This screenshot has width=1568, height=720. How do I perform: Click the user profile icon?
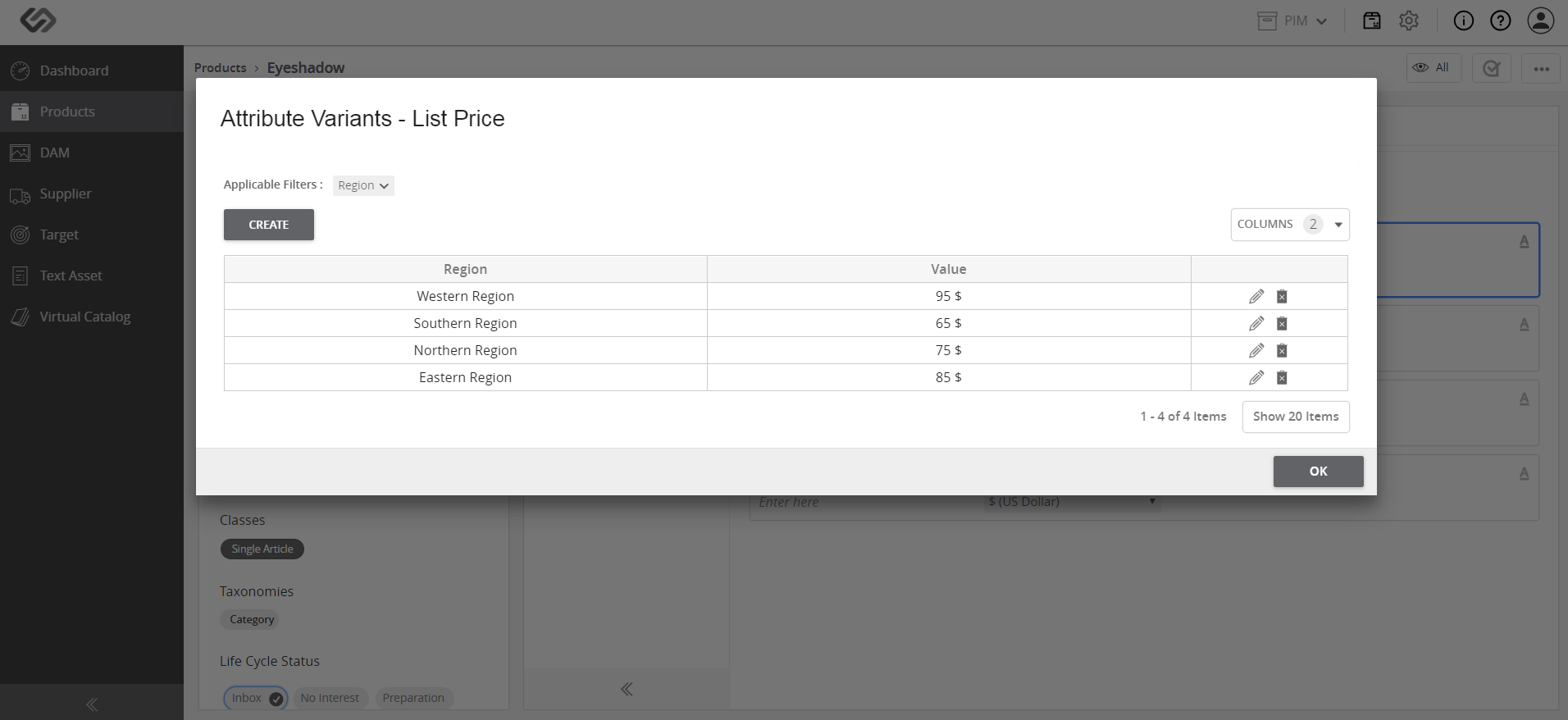(1541, 21)
